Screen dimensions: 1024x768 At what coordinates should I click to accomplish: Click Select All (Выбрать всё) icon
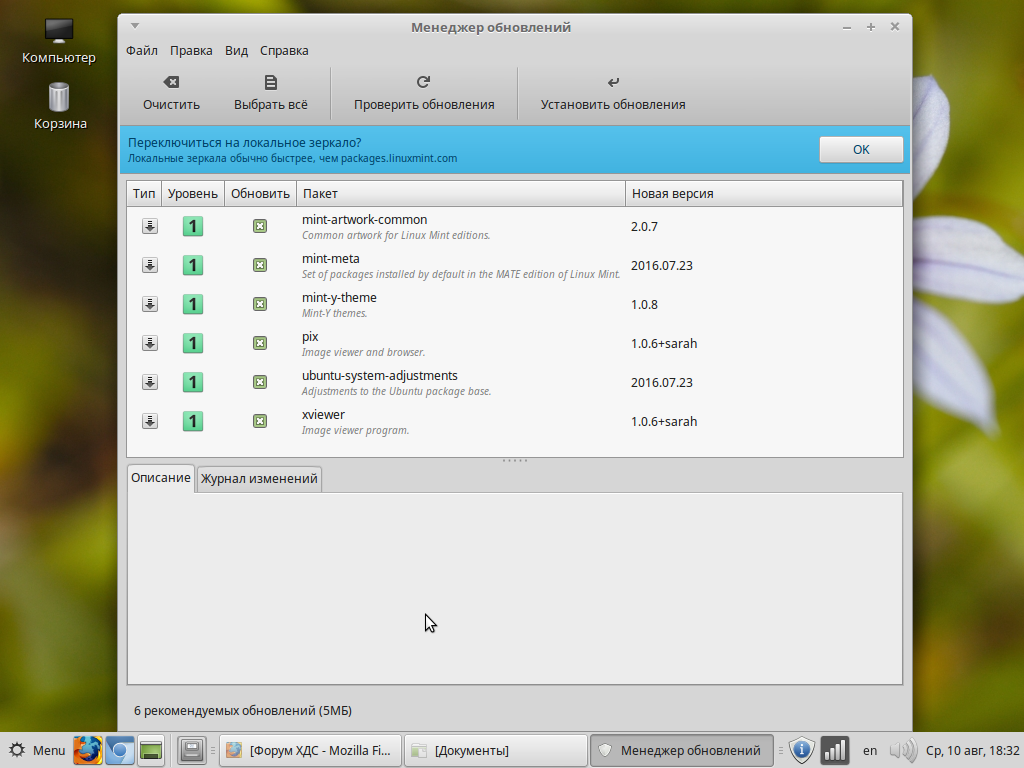(x=270, y=83)
